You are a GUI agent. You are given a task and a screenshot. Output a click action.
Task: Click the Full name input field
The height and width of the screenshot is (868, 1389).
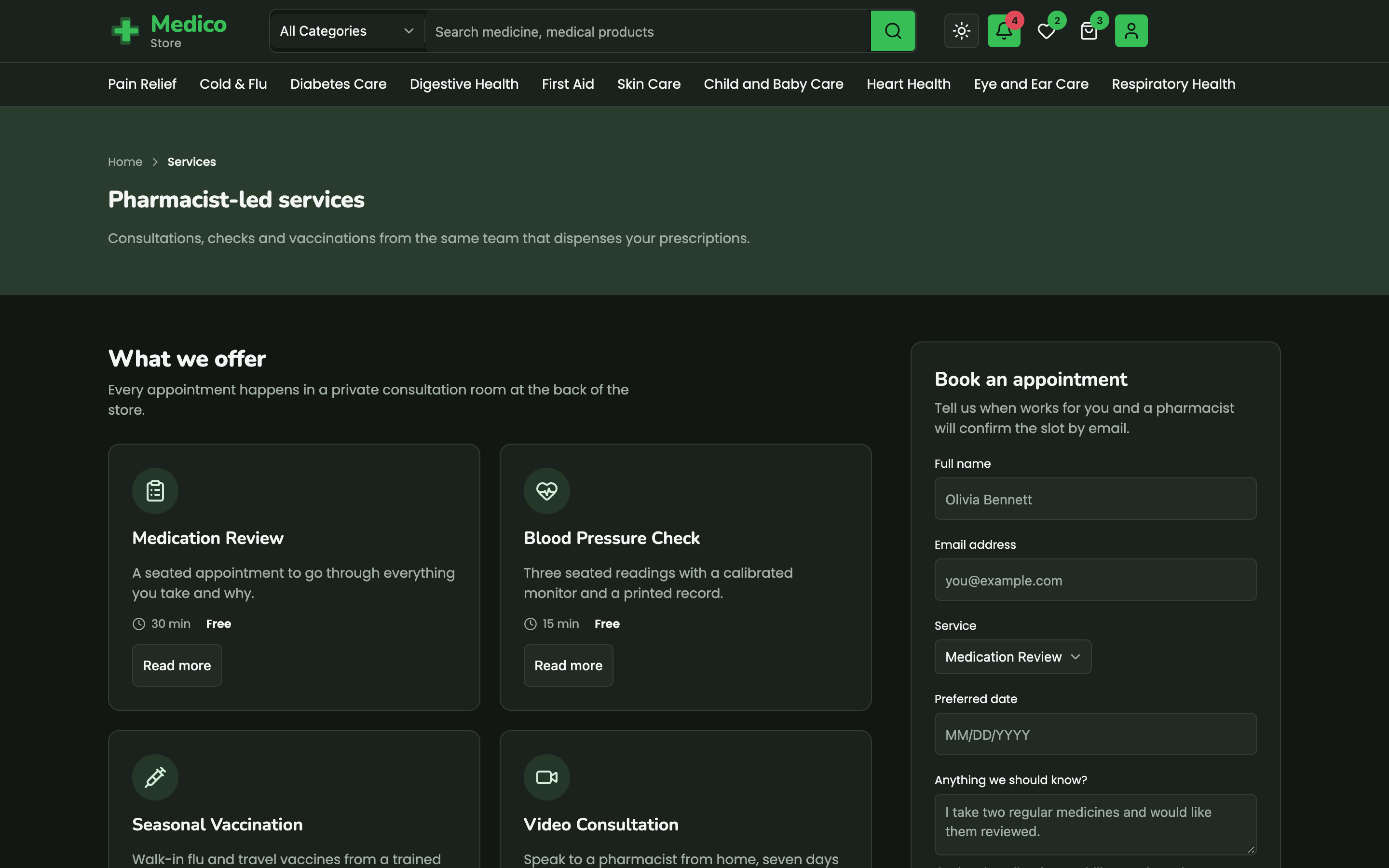click(x=1095, y=499)
